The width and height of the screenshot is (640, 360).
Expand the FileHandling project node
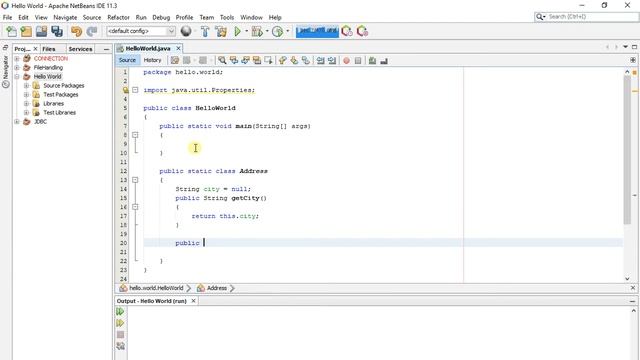click(x=17, y=67)
